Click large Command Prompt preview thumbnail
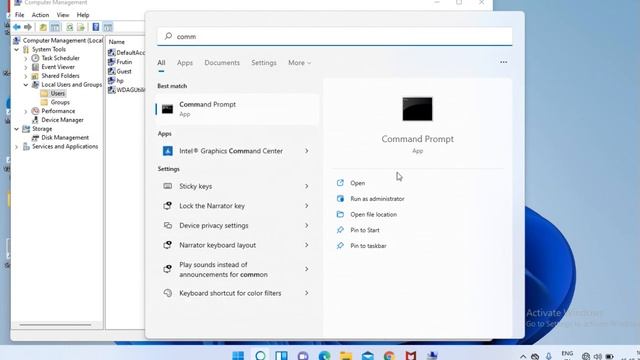Viewport: 640px width, 360px height. [x=417, y=109]
